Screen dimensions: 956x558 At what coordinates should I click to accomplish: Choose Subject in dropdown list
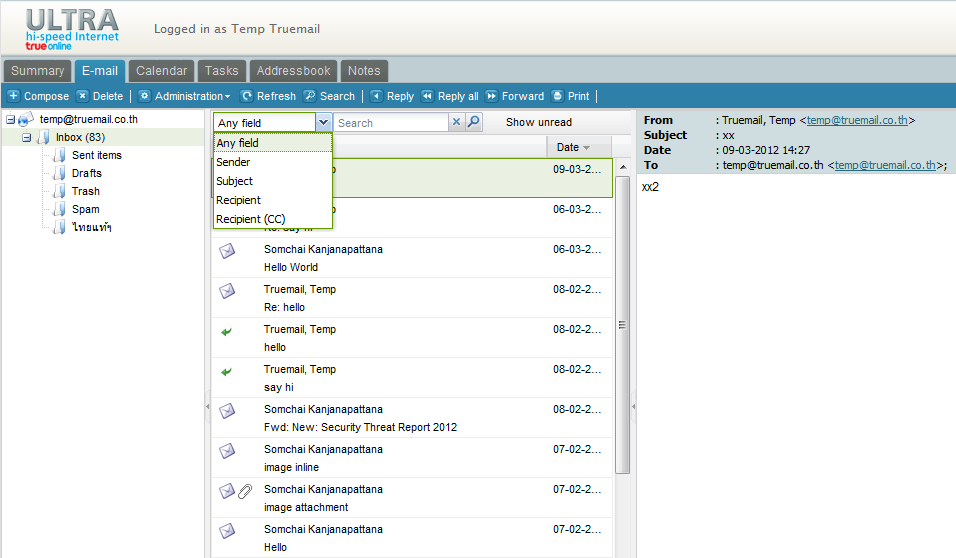click(273, 181)
